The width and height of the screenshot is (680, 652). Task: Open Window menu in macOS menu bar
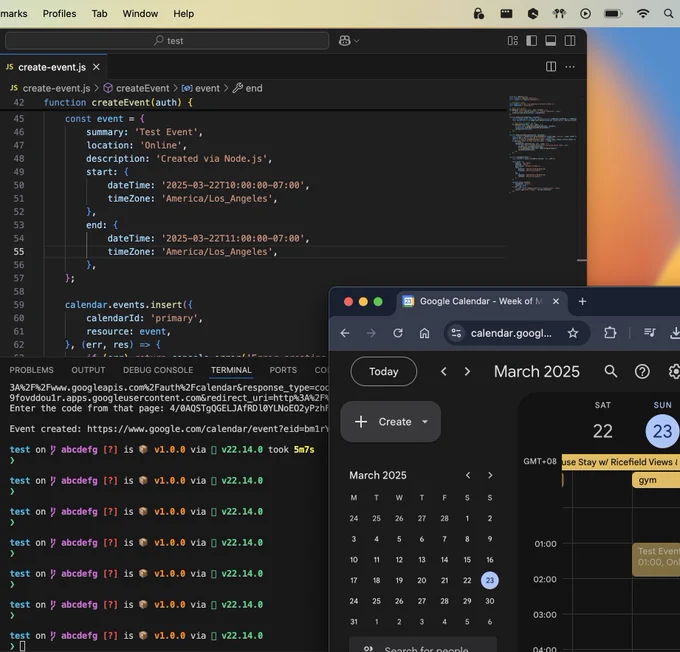pyautogui.click(x=140, y=14)
